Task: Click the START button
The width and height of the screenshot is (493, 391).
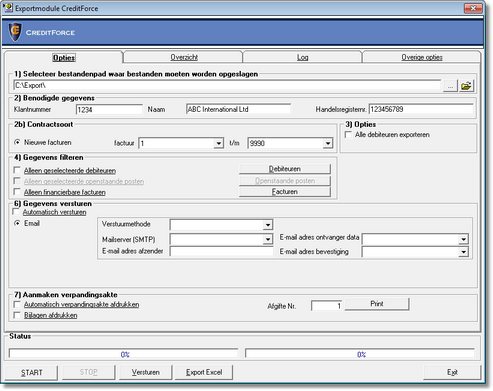Action: click(31, 372)
